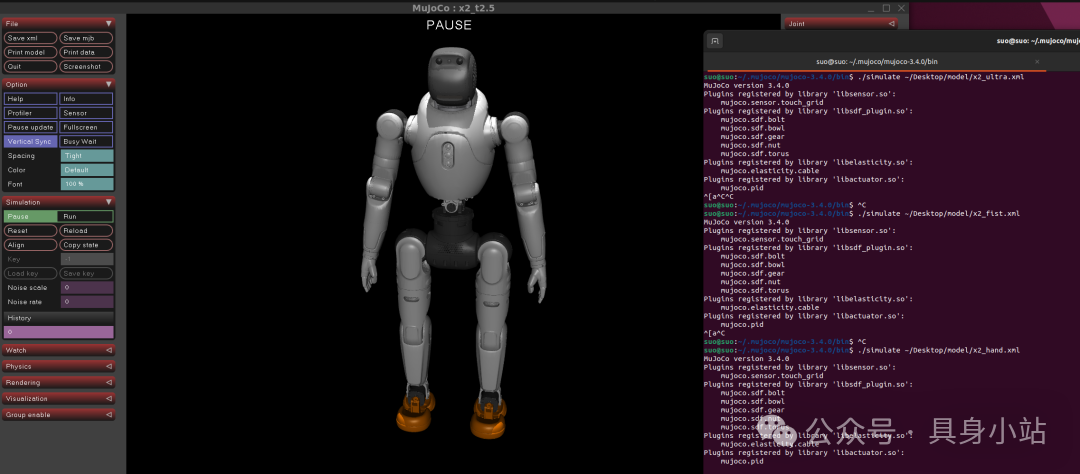Screen dimensions: 1080x474
Task: Click the x2_ultra.xml simulate command line
Action: pos(864,76)
